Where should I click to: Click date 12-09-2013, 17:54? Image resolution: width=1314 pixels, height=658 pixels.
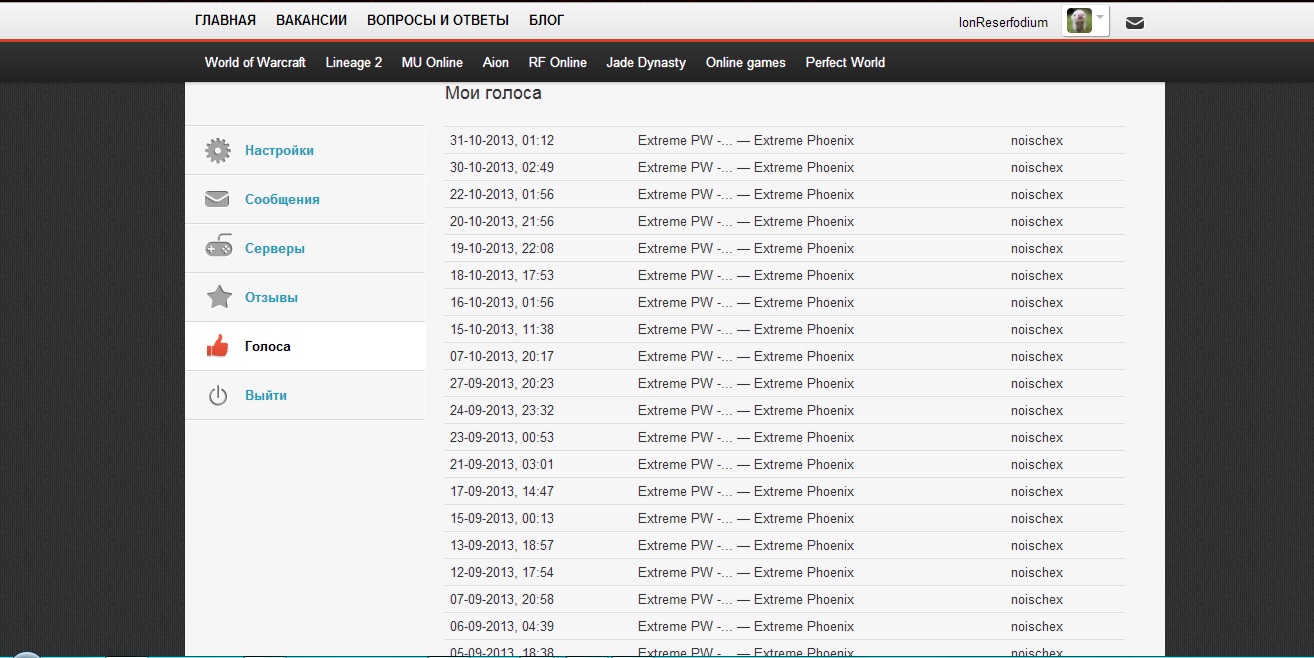[x=502, y=573]
